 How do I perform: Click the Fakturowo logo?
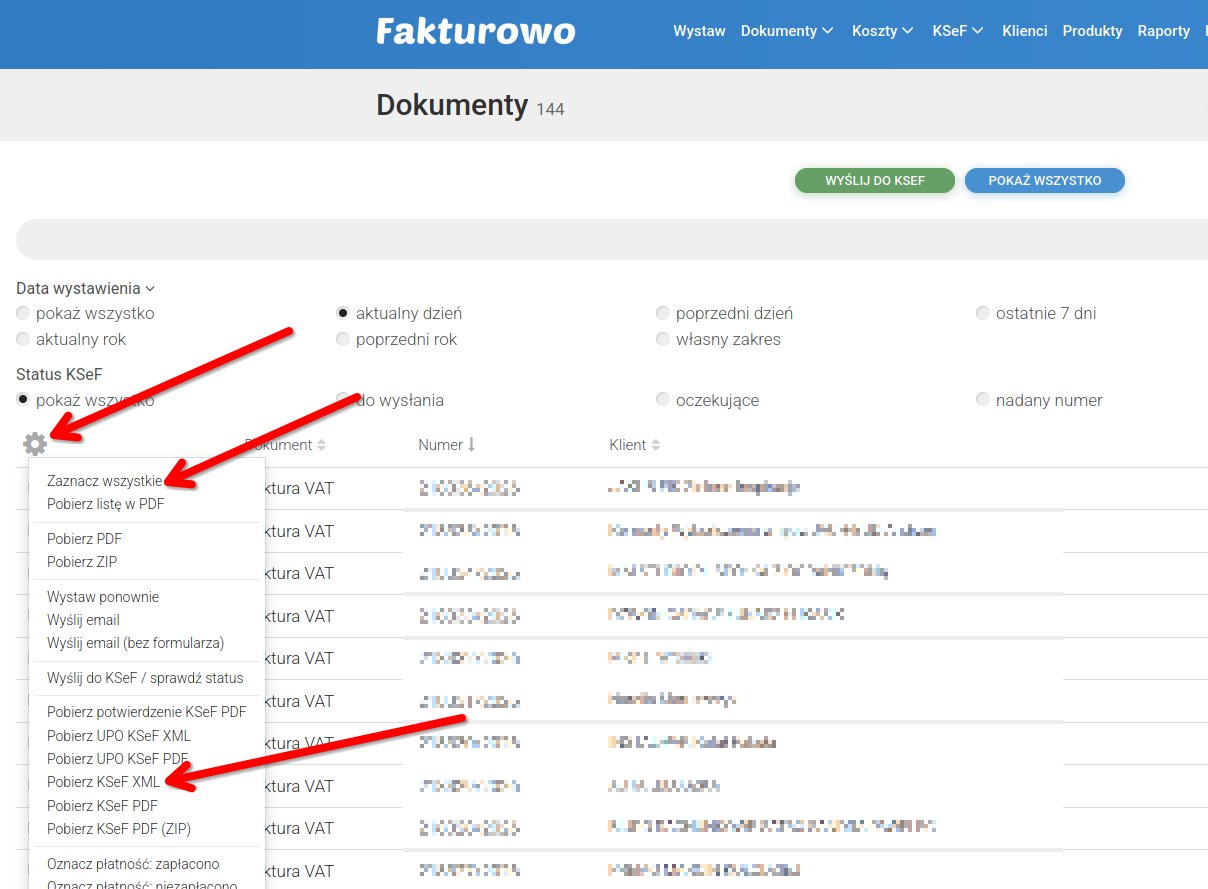[x=476, y=31]
